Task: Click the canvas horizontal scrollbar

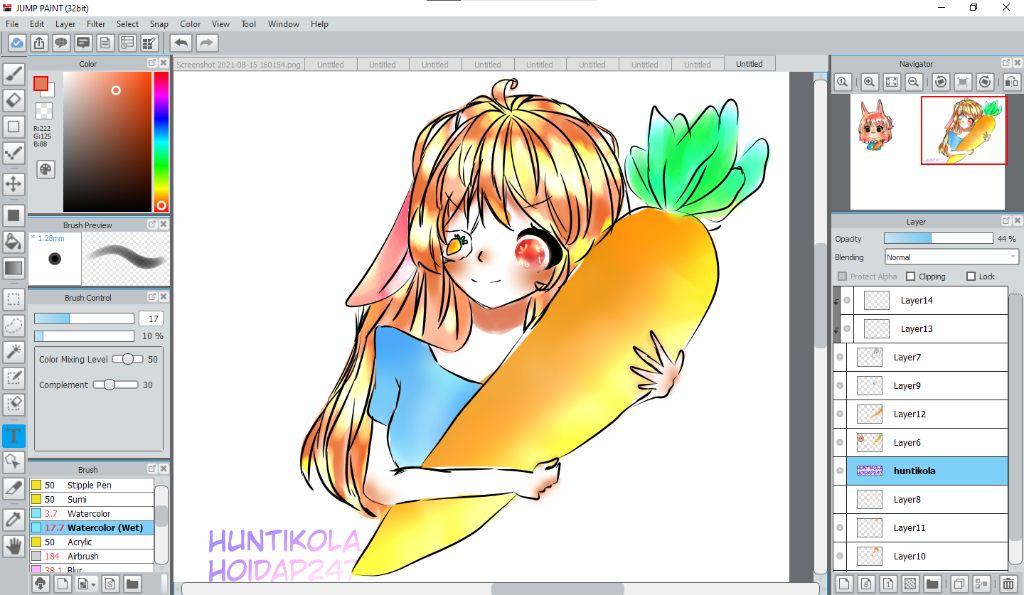Action: [500, 589]
